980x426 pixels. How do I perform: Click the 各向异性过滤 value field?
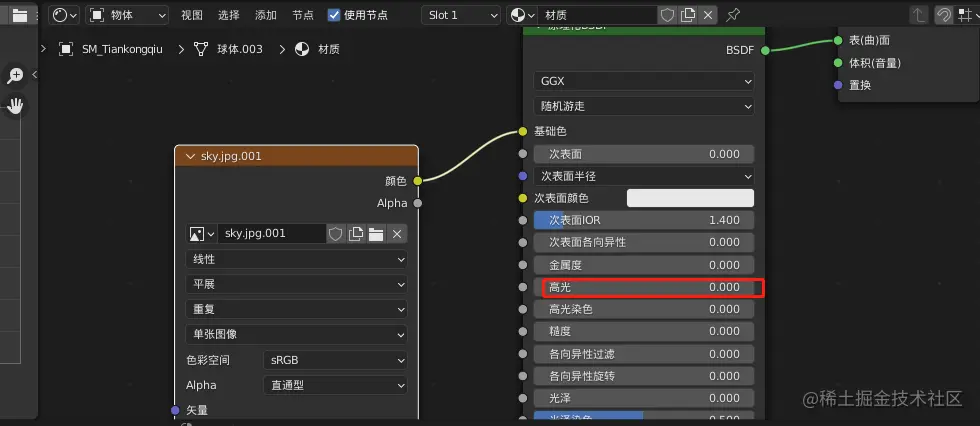(644, 354)
